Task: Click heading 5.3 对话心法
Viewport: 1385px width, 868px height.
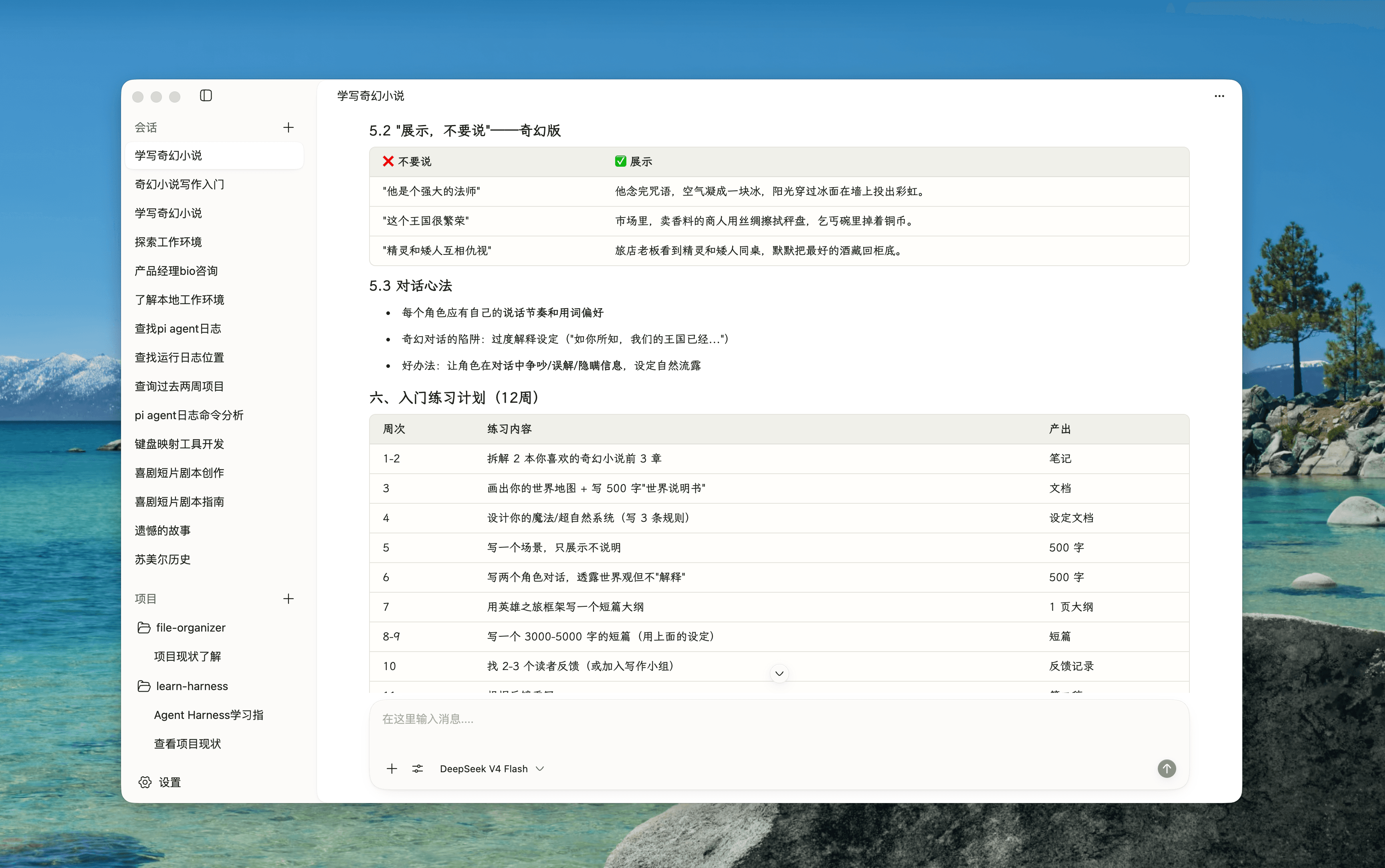Action: [410, 286]
